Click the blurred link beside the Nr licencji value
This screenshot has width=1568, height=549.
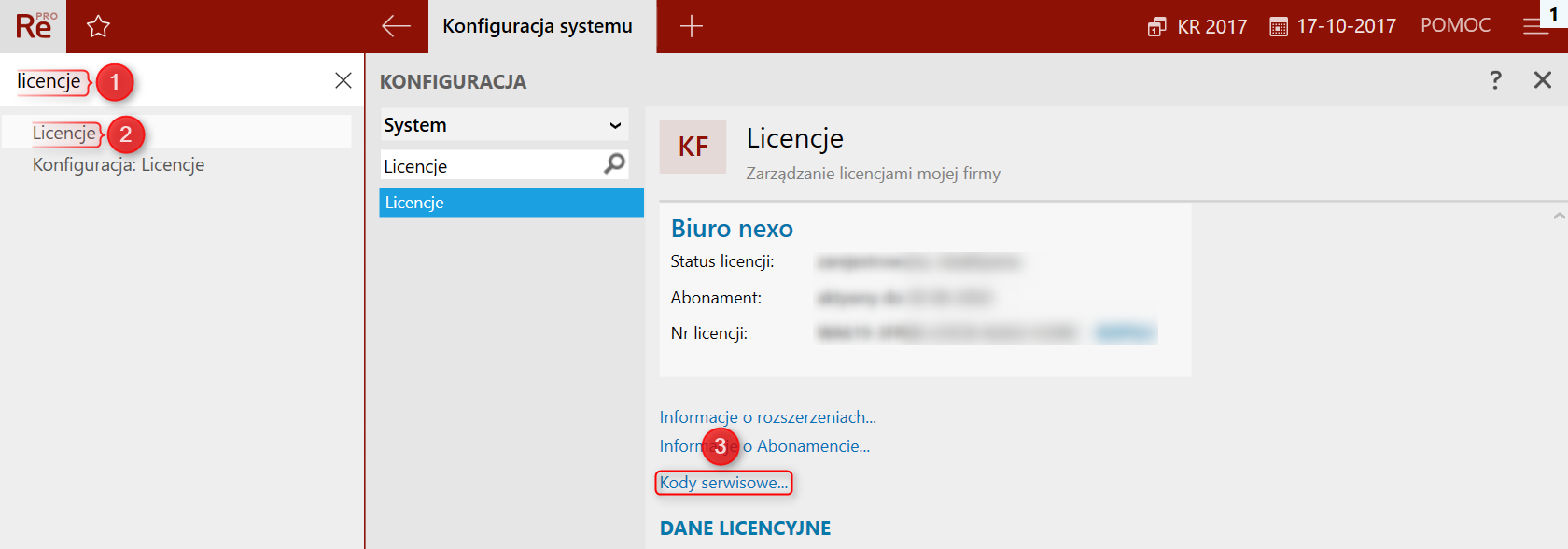click(x=1125, y=332)
